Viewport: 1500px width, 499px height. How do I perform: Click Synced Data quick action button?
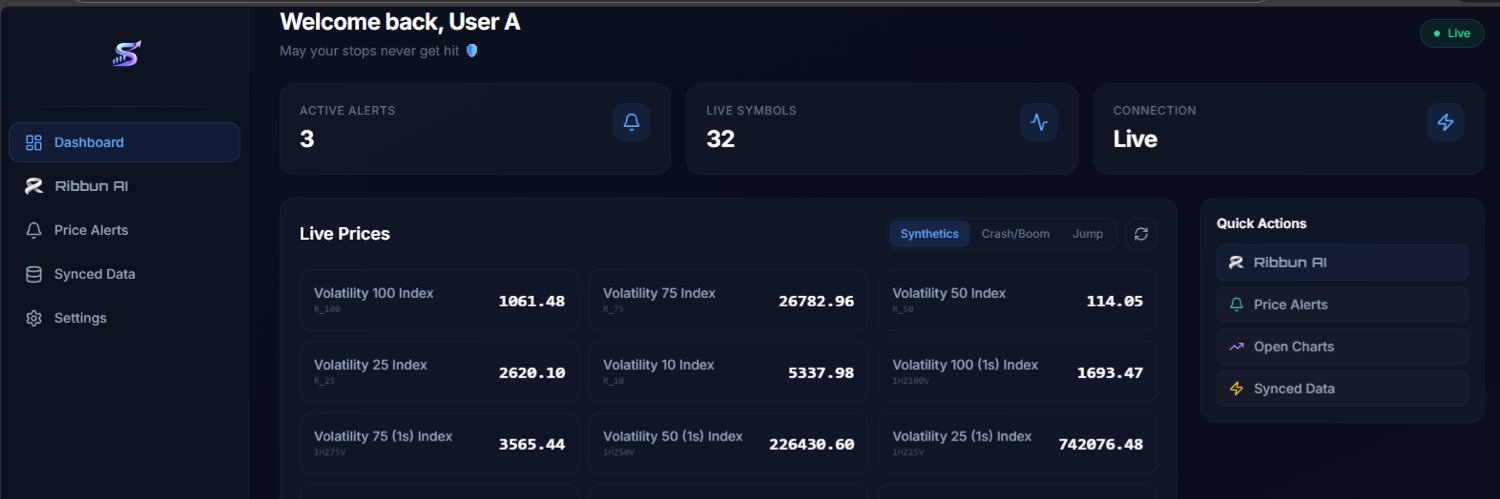tap(1342, 388)
